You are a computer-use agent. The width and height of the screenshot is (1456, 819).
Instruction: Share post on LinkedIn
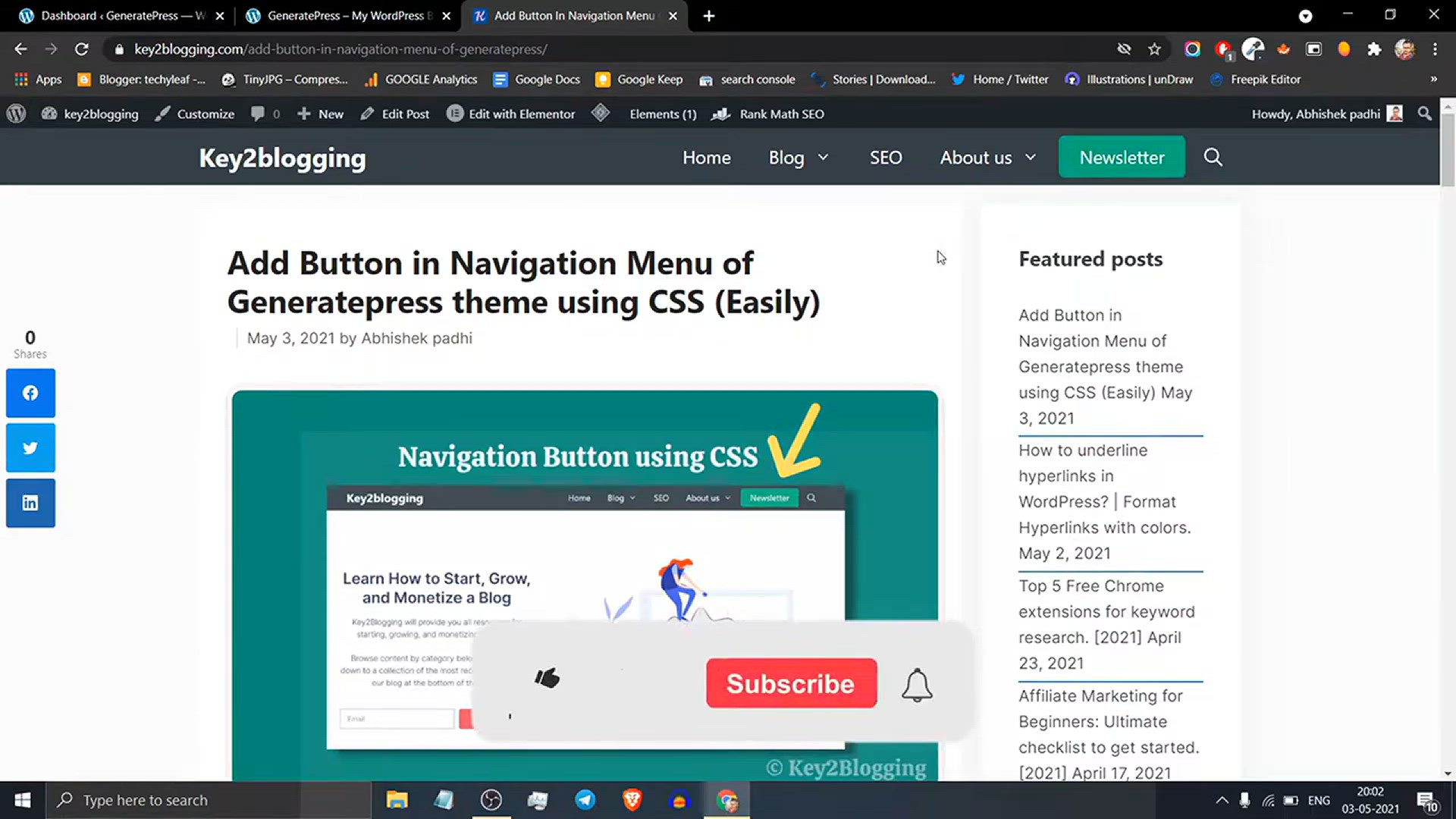point(30,503)
